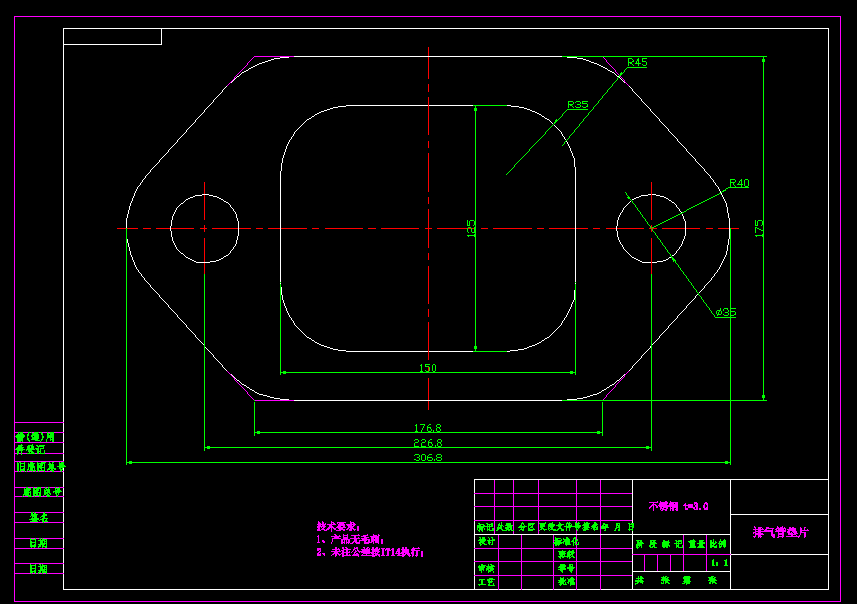Viewport: 857px width, 604px height.
Task: Select the ø35 hole diameter label
Action: click(x=726, y=312)
